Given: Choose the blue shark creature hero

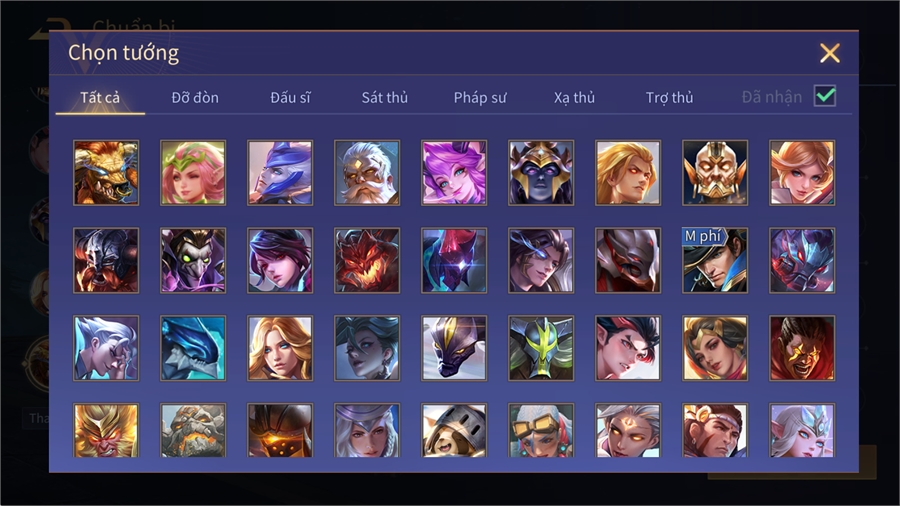Looking at the screenshot, I should click(x=193, y=348).
